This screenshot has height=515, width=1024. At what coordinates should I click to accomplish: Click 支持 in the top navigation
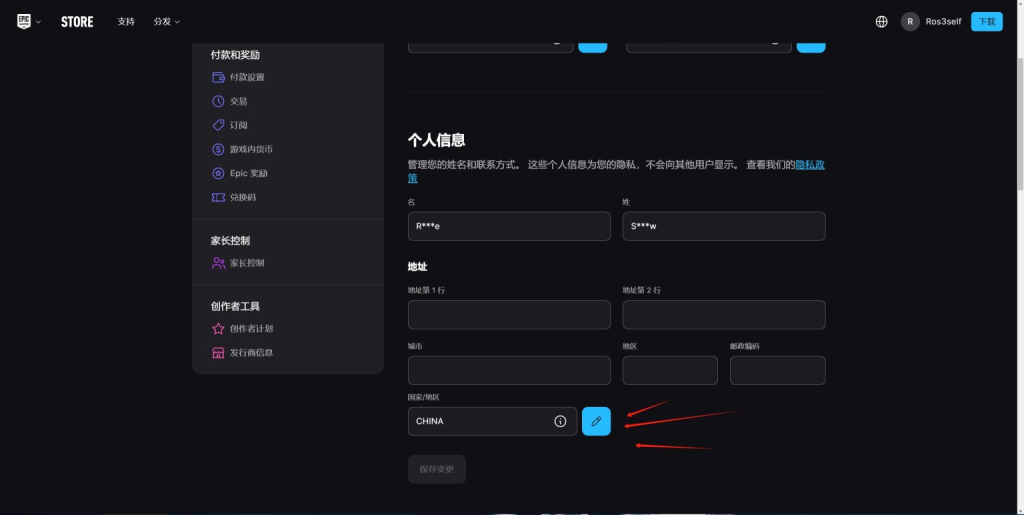pyautogui.click(x=126, y=21)
